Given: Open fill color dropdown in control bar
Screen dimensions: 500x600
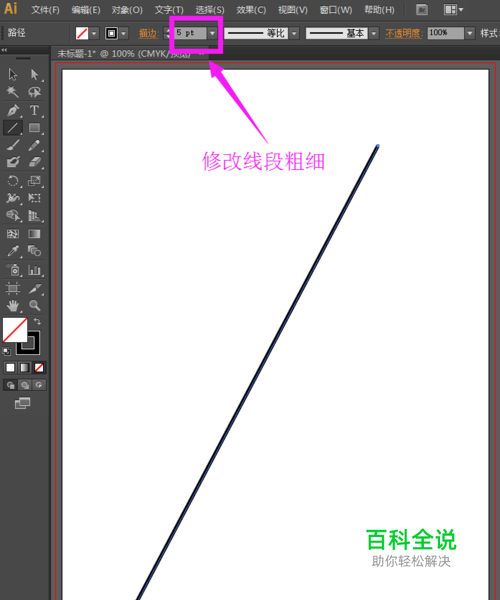Looking at the screenshot, I should tap(94, 33).
